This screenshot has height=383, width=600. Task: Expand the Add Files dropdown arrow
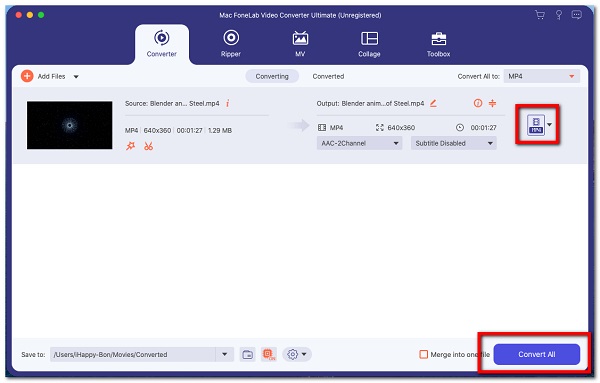pos(76,77)
